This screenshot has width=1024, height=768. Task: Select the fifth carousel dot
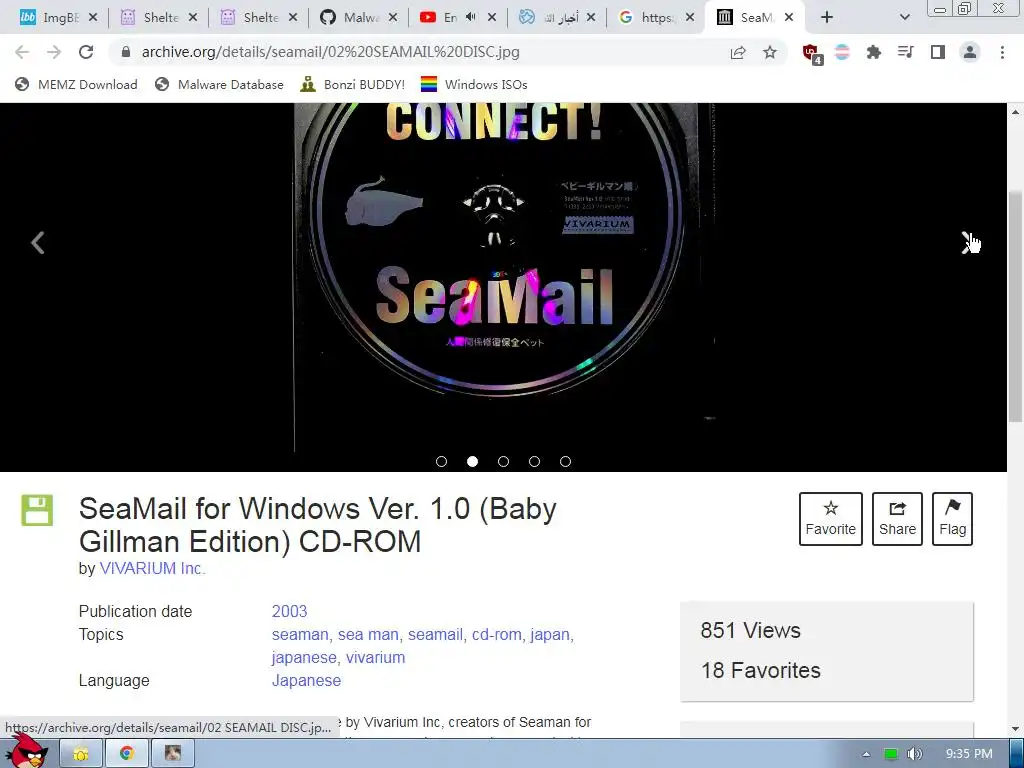[566, 462]
